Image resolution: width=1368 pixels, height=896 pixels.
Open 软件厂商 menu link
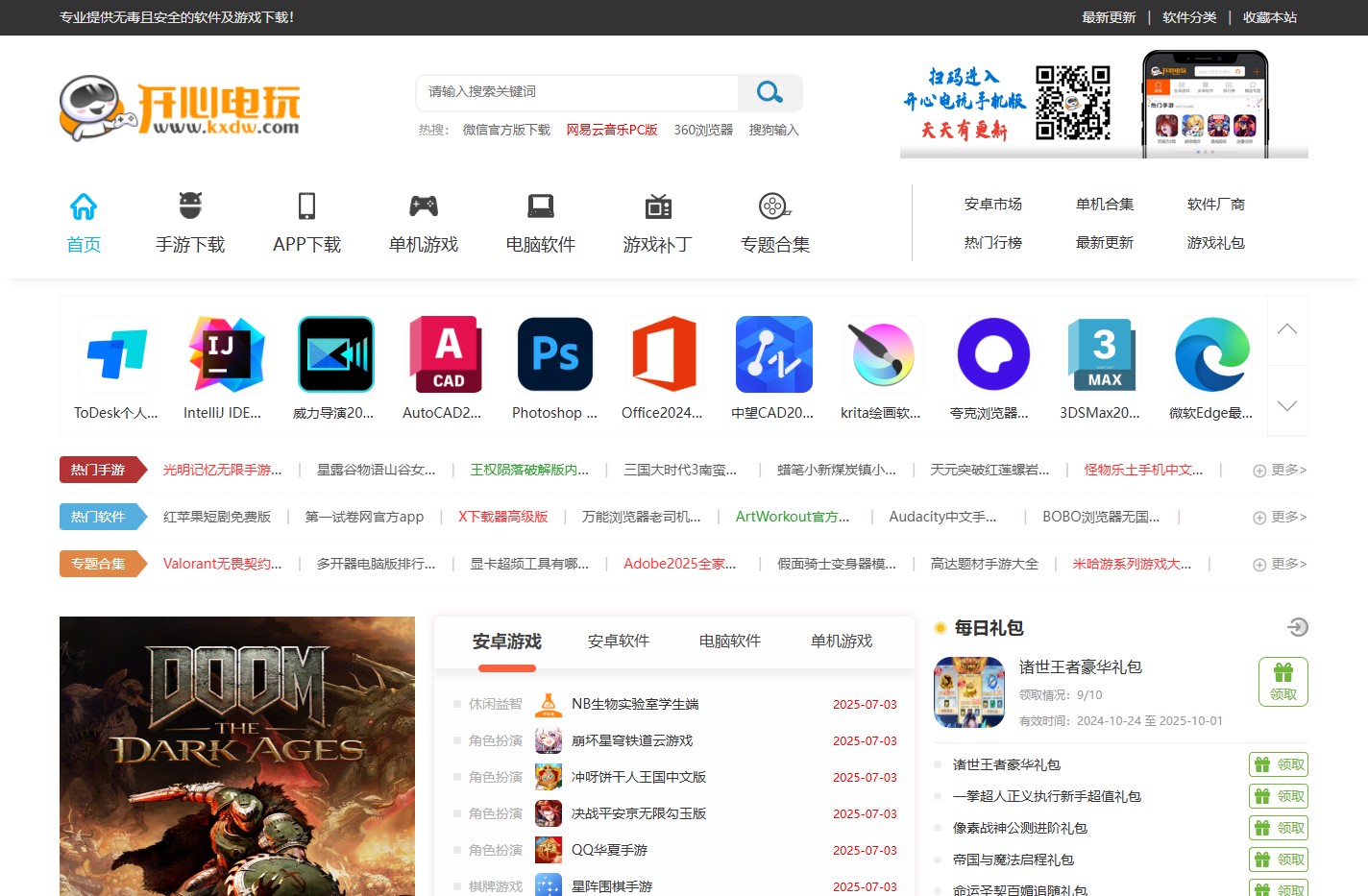coord(1216,205)
